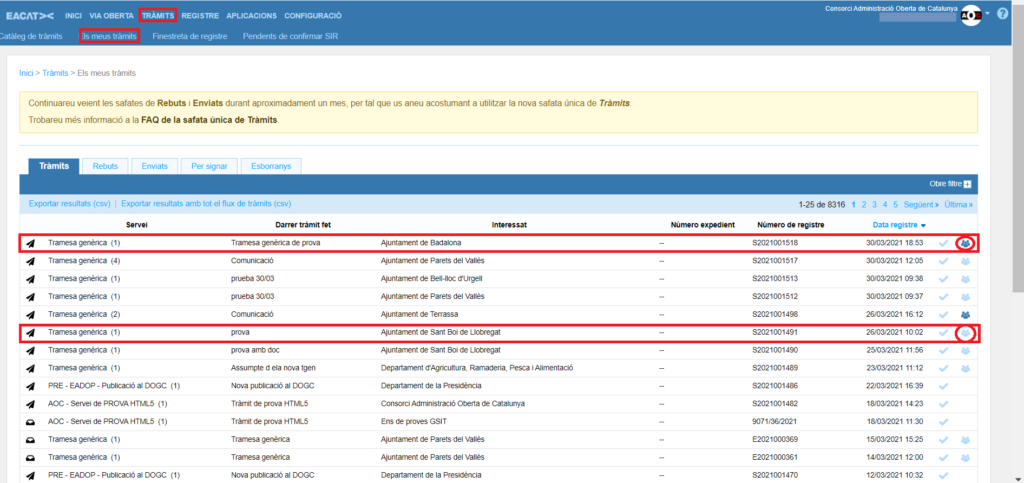This screenshot has width=1024, height=483.
Task: Sort by the Data registre column
Action: pos(898,225)
